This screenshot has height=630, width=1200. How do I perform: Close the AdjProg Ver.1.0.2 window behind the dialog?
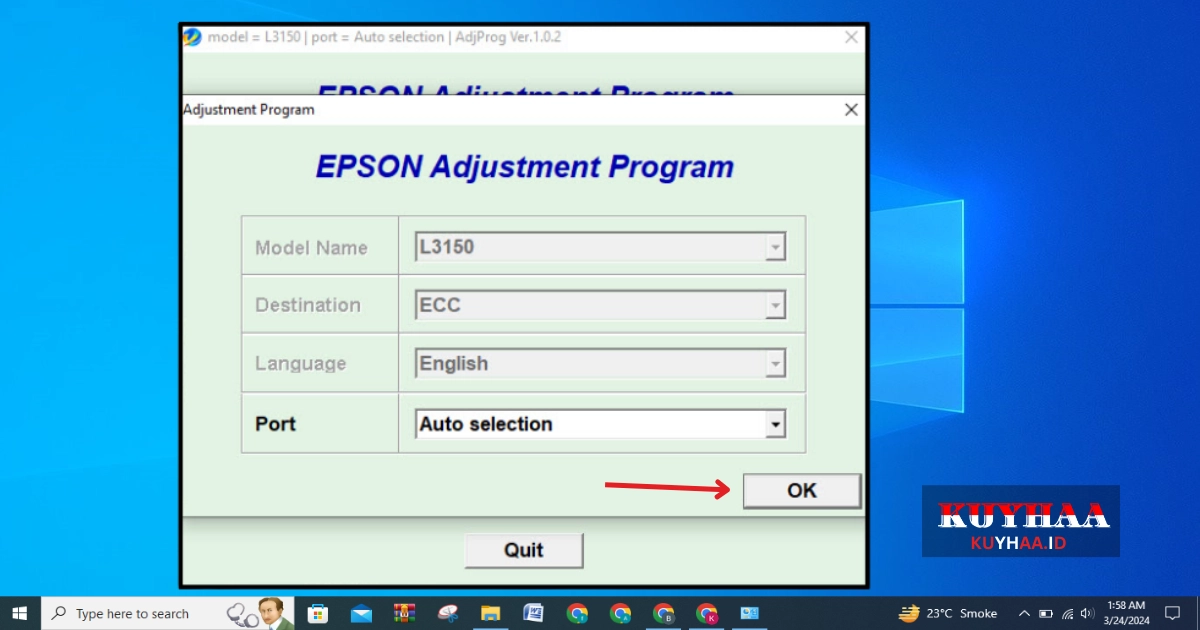click(x=851, y=37)
